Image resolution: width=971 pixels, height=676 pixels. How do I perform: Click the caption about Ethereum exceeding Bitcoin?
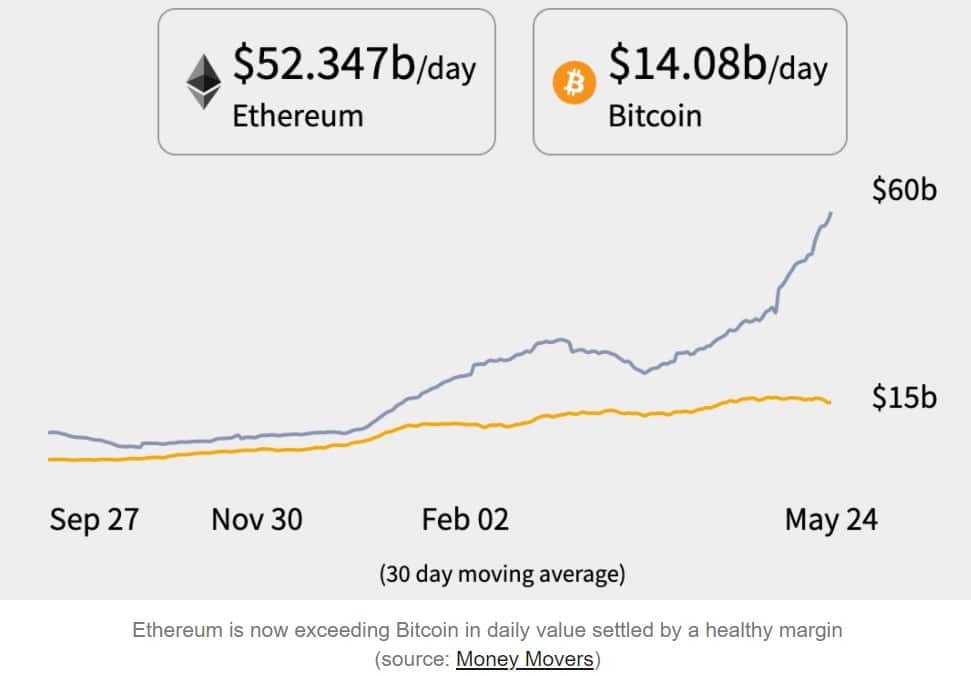point(488,631)
